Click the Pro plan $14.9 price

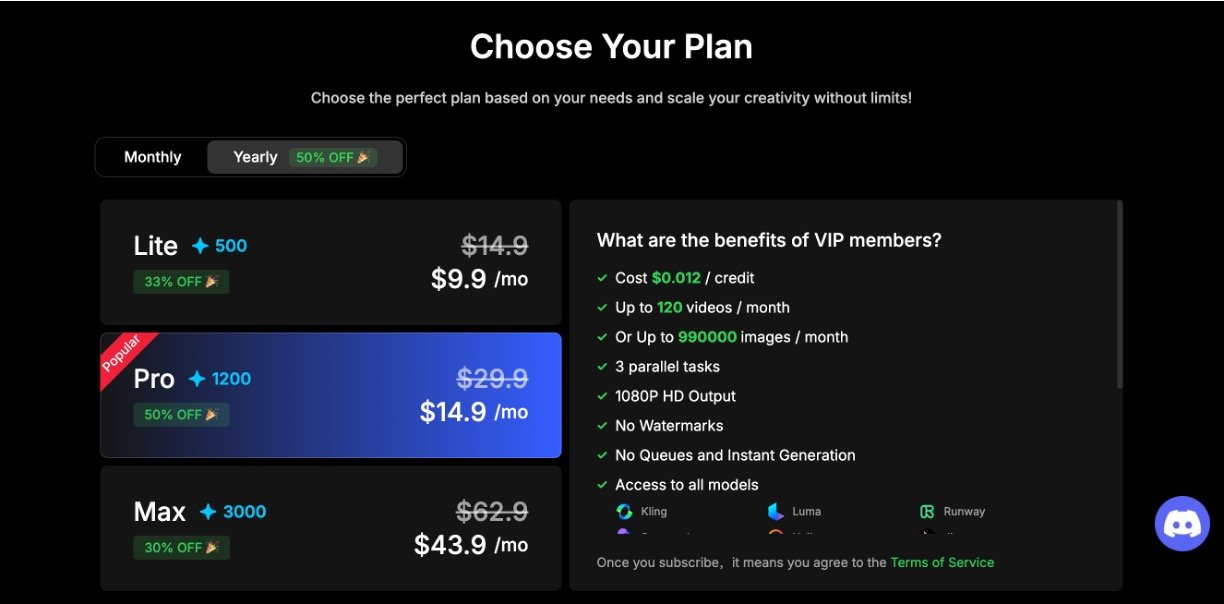click(453, 412)
